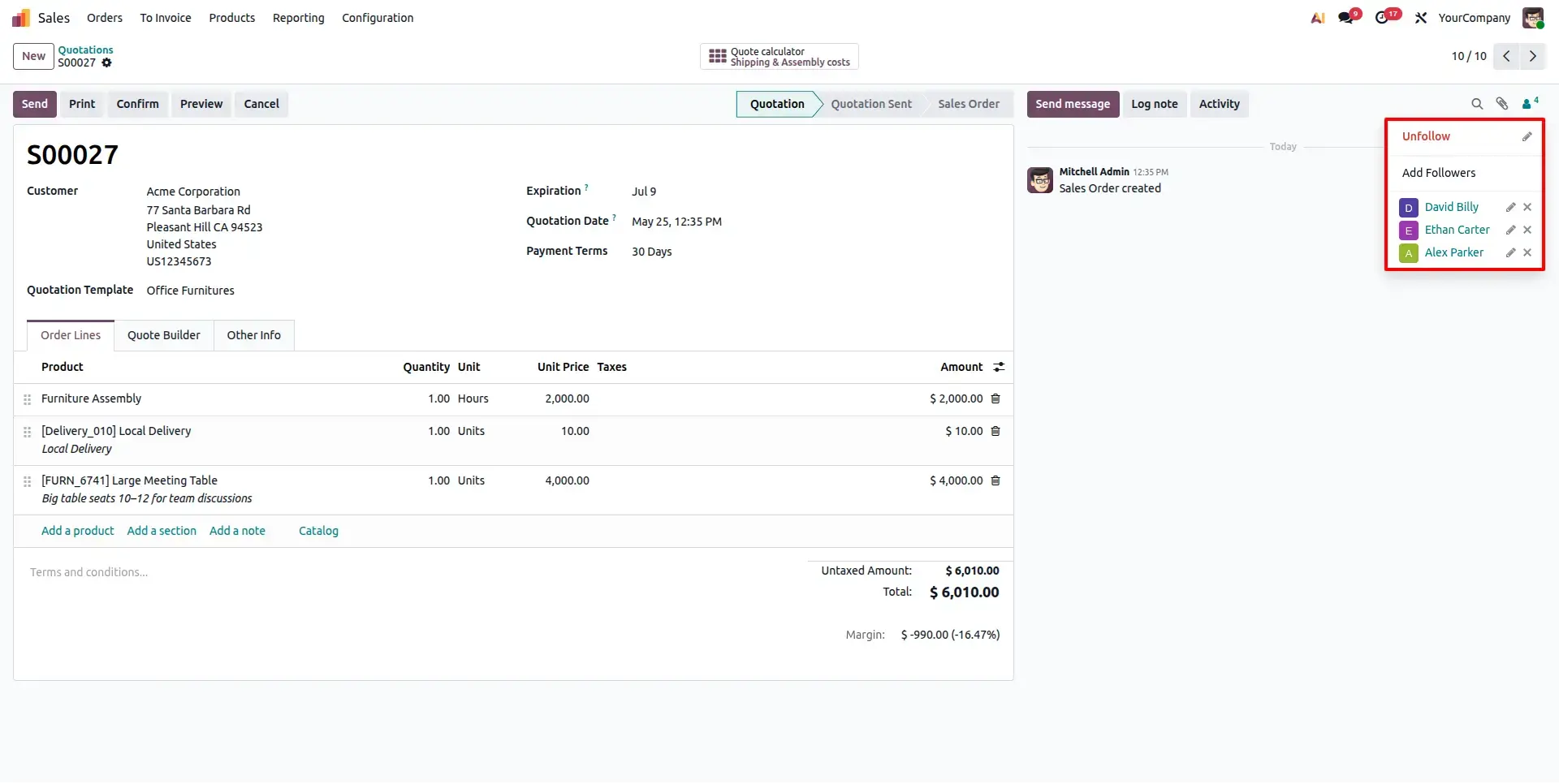Click the Send message button
Image resolution: width=1559 pixels, height=784 pixels.
1073,104
